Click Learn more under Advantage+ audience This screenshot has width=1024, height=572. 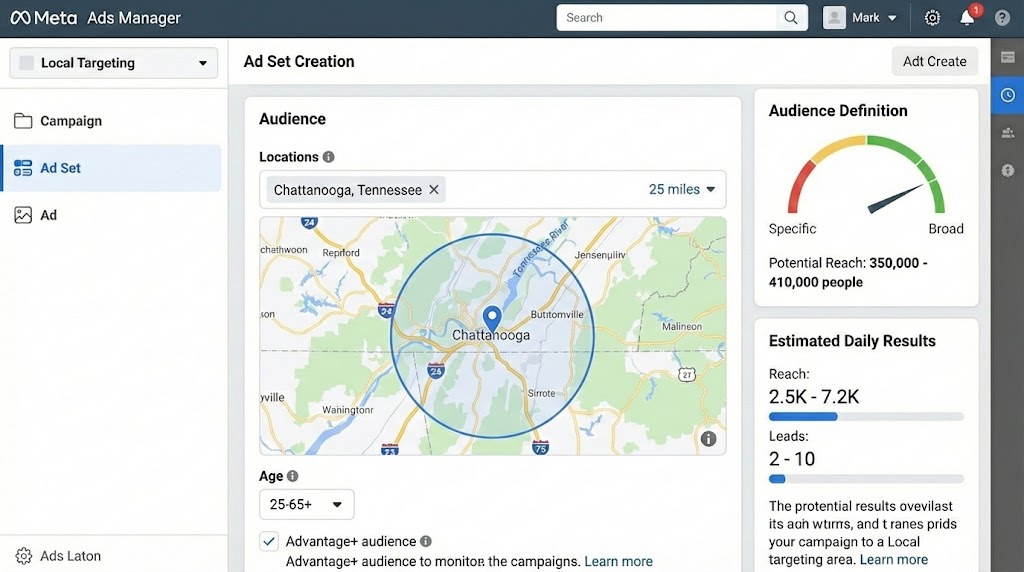(618, 562)
